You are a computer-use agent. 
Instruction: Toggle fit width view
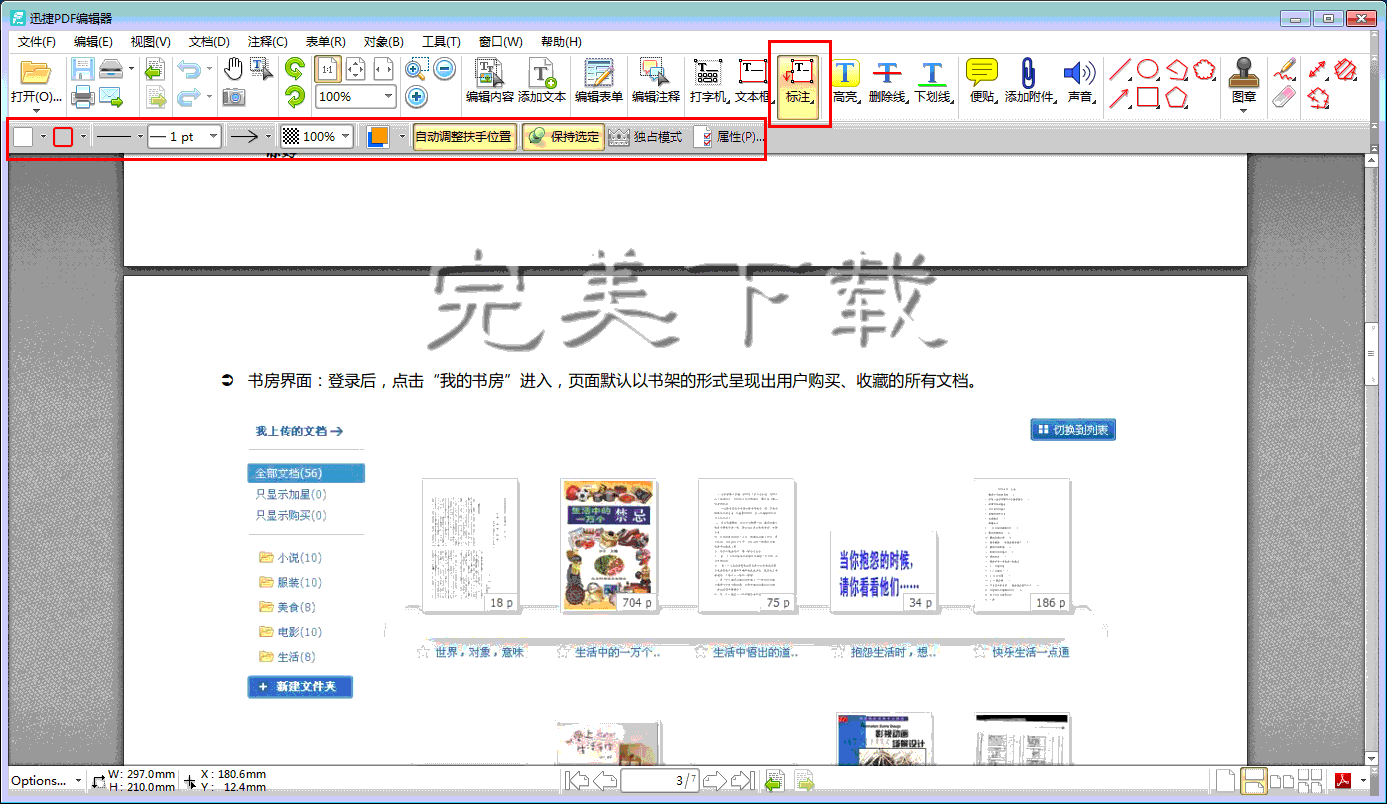(383, 69)
